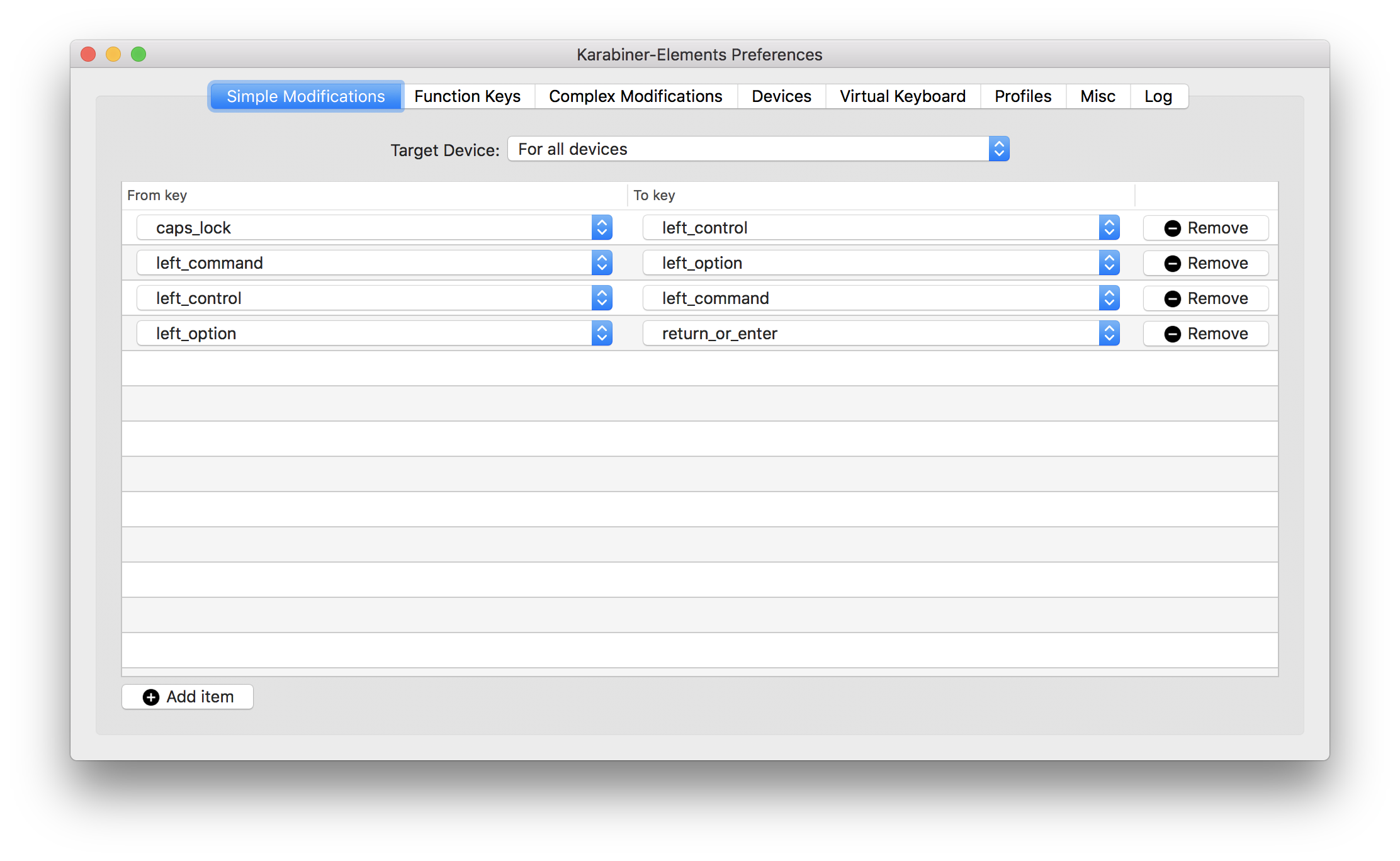Click Add item button
Image resolution: width=1400 pixels, height=861 pixels.
188,697
